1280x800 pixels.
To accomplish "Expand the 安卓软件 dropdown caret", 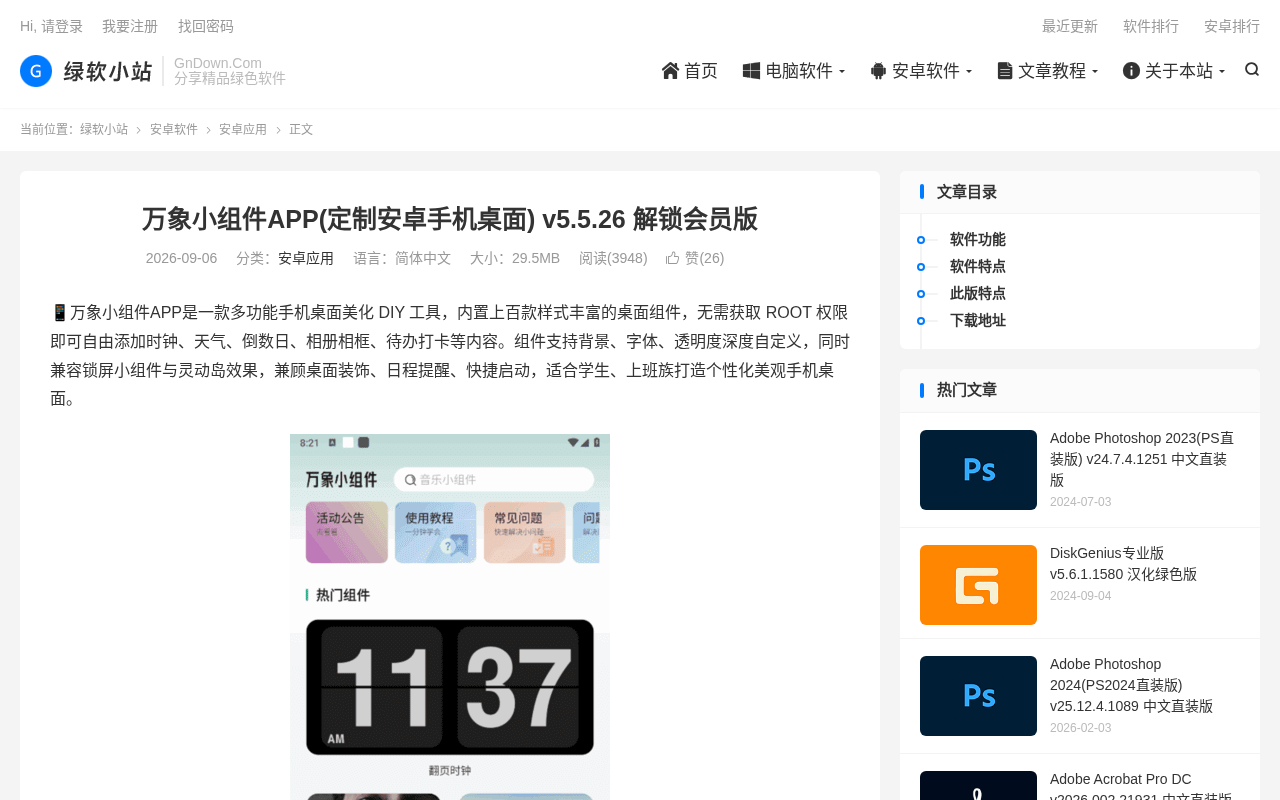I will pos(969,71).
